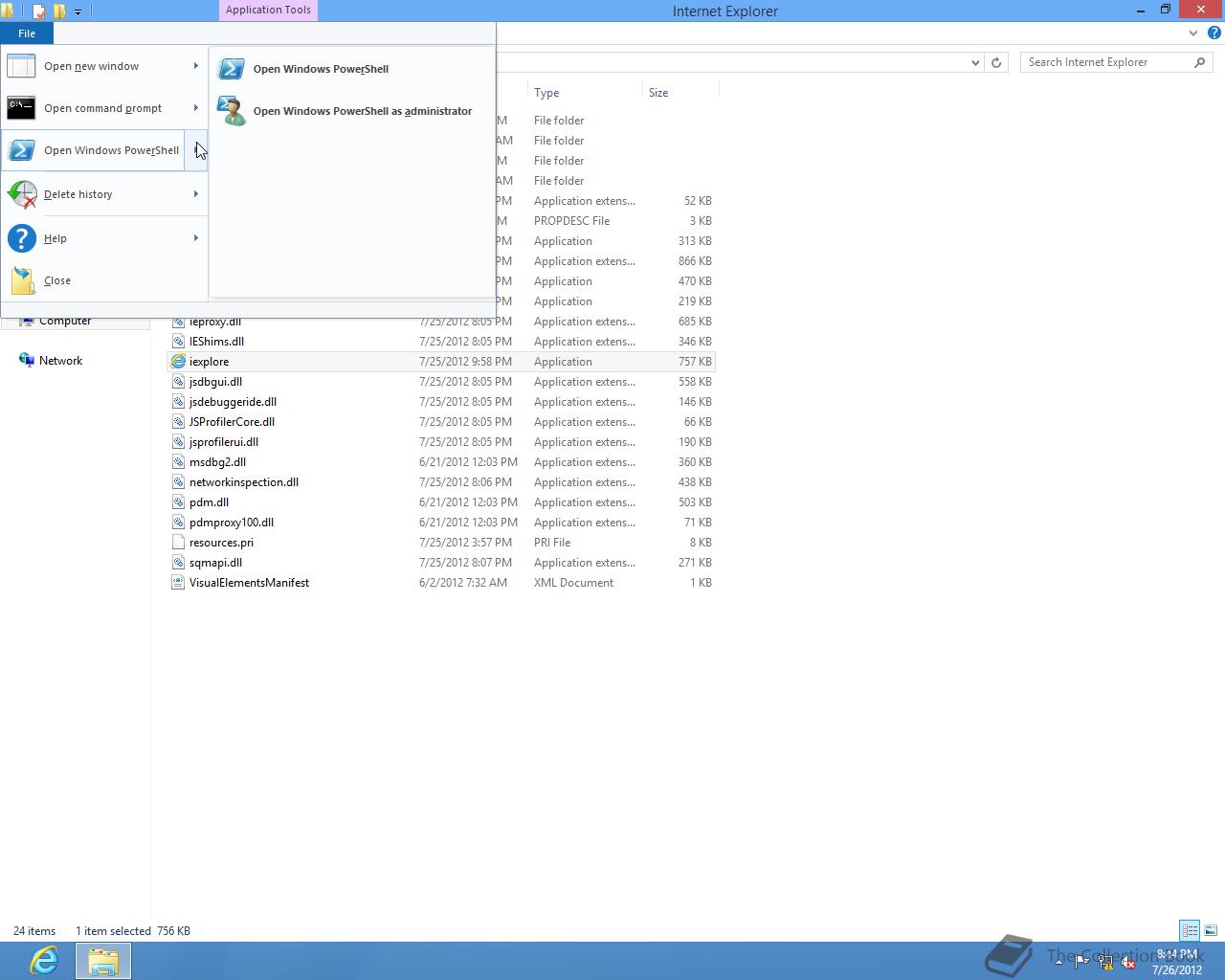1225x980 pixels.
Task: Click the Refresh button near address bar
Action: [x=996, y=62]
